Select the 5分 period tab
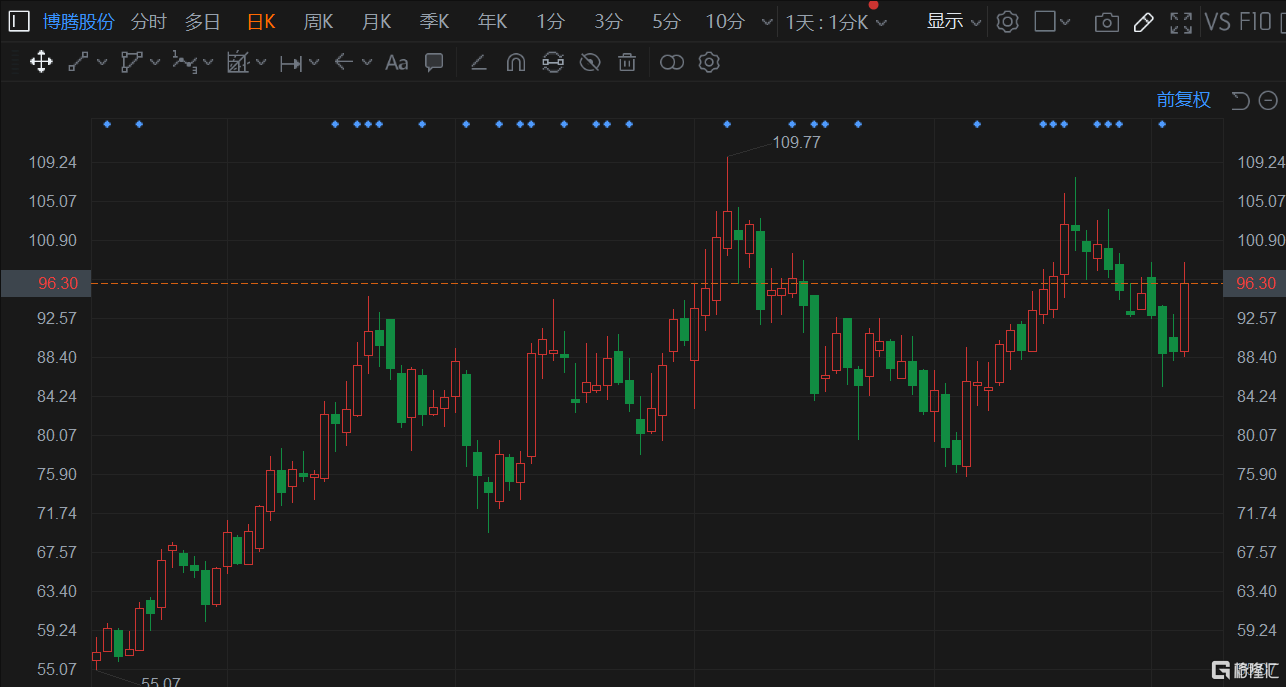1286x687 pixels. [666, 21]
